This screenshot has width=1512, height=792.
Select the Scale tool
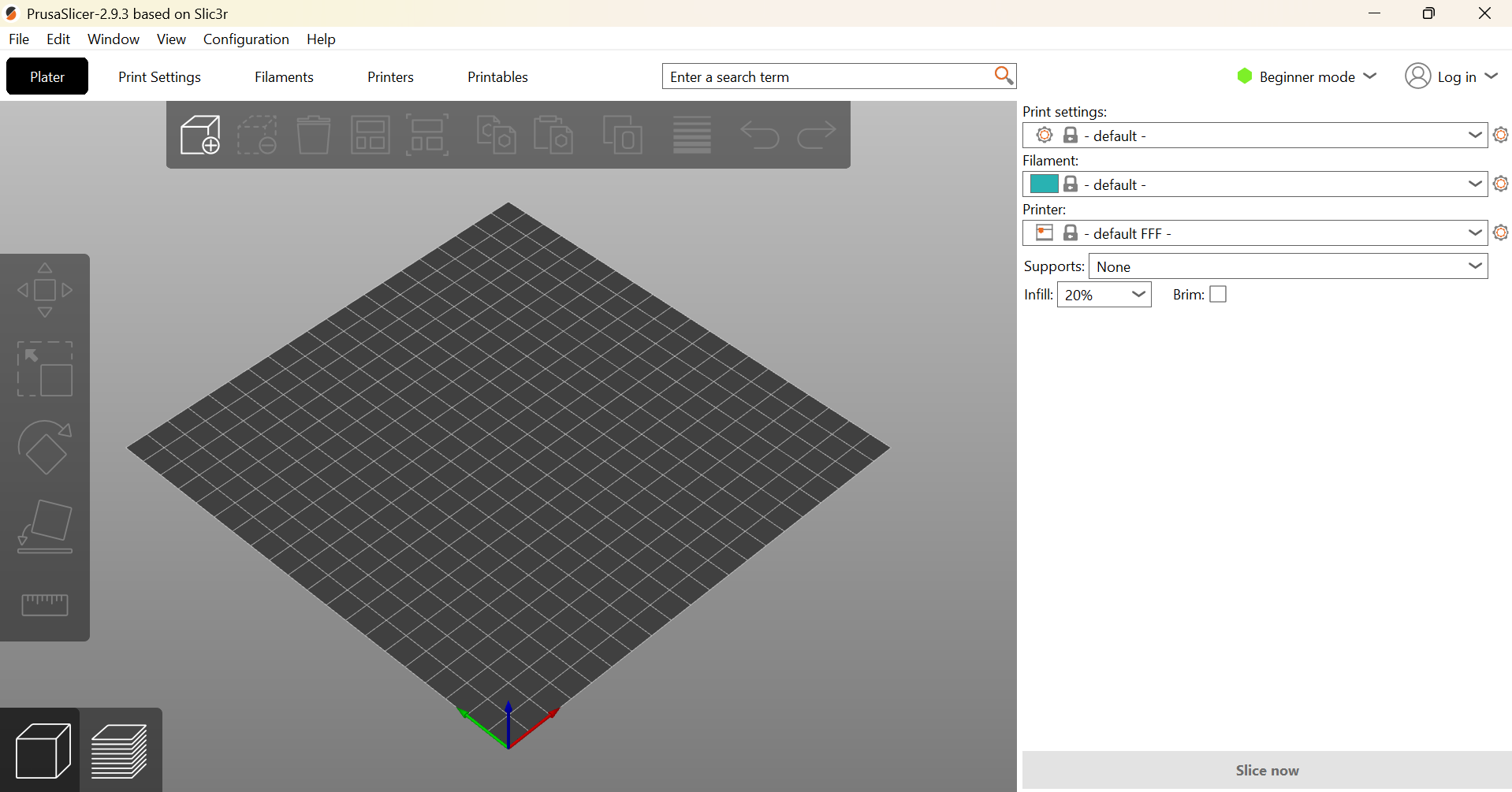tap(45, 369)
